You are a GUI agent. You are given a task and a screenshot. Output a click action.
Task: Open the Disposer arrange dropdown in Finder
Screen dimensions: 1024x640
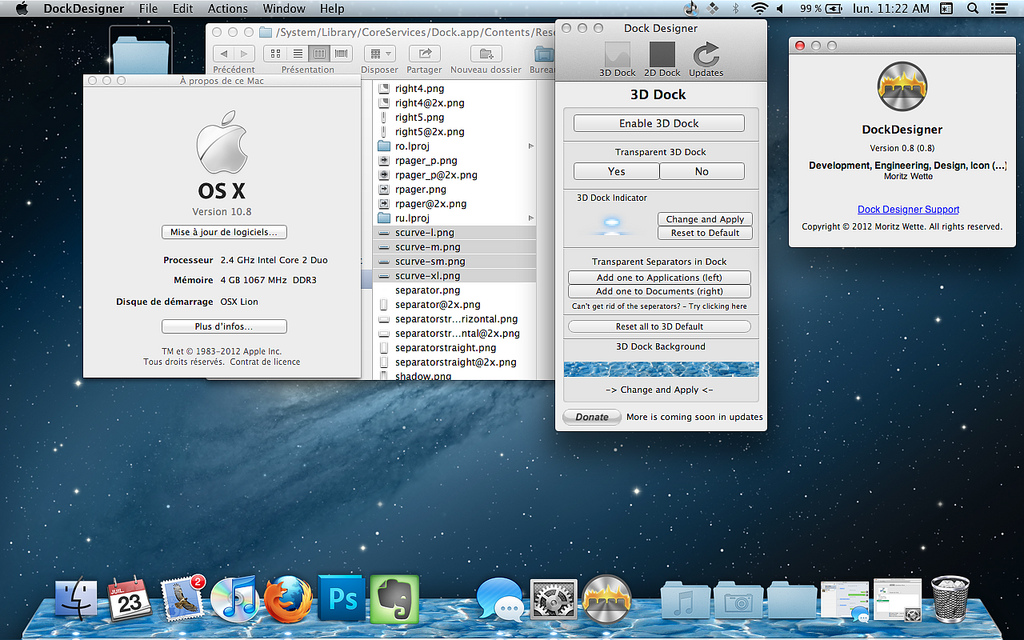click(x=379, y=54)
